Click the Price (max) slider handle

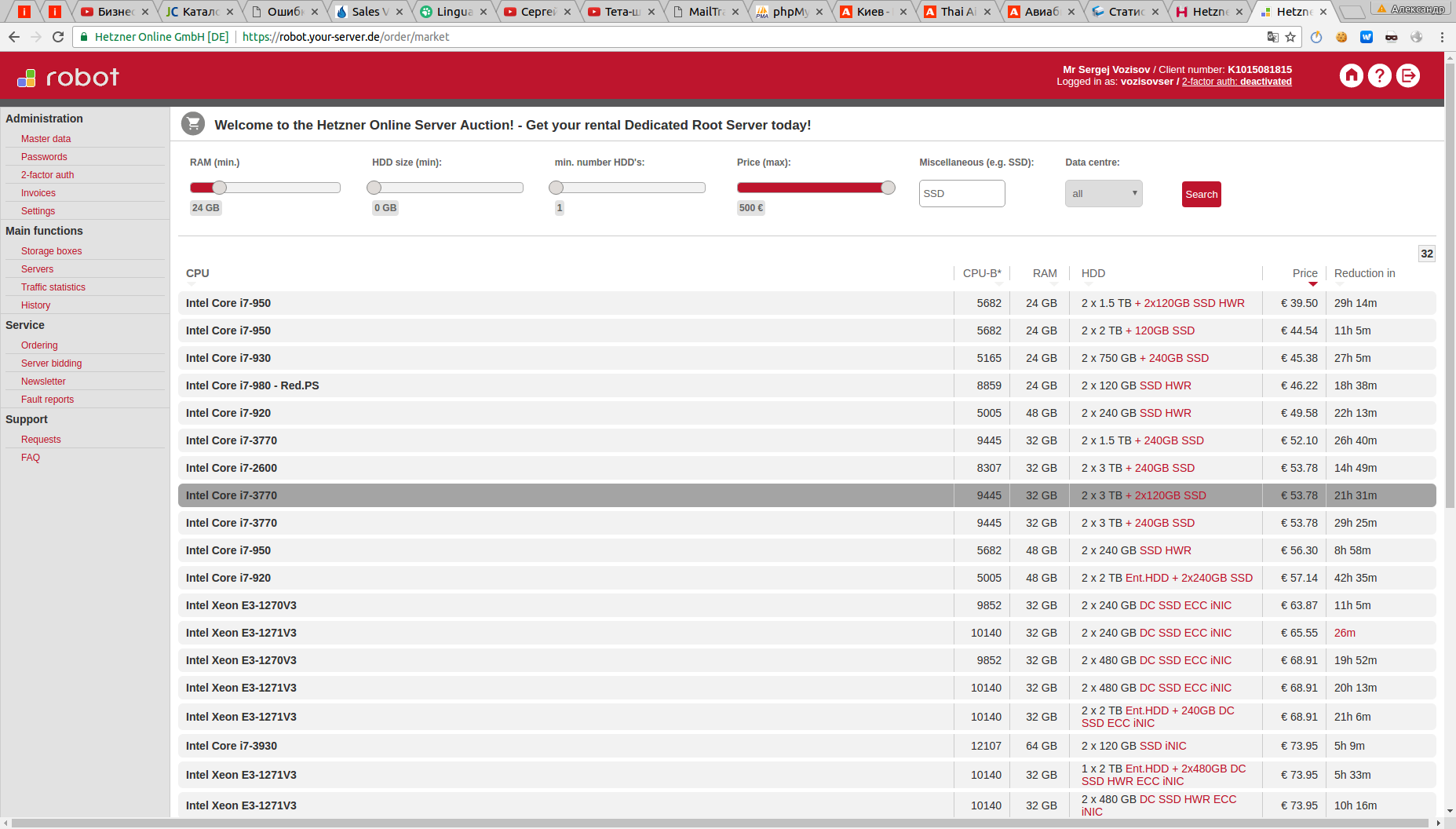888,188
